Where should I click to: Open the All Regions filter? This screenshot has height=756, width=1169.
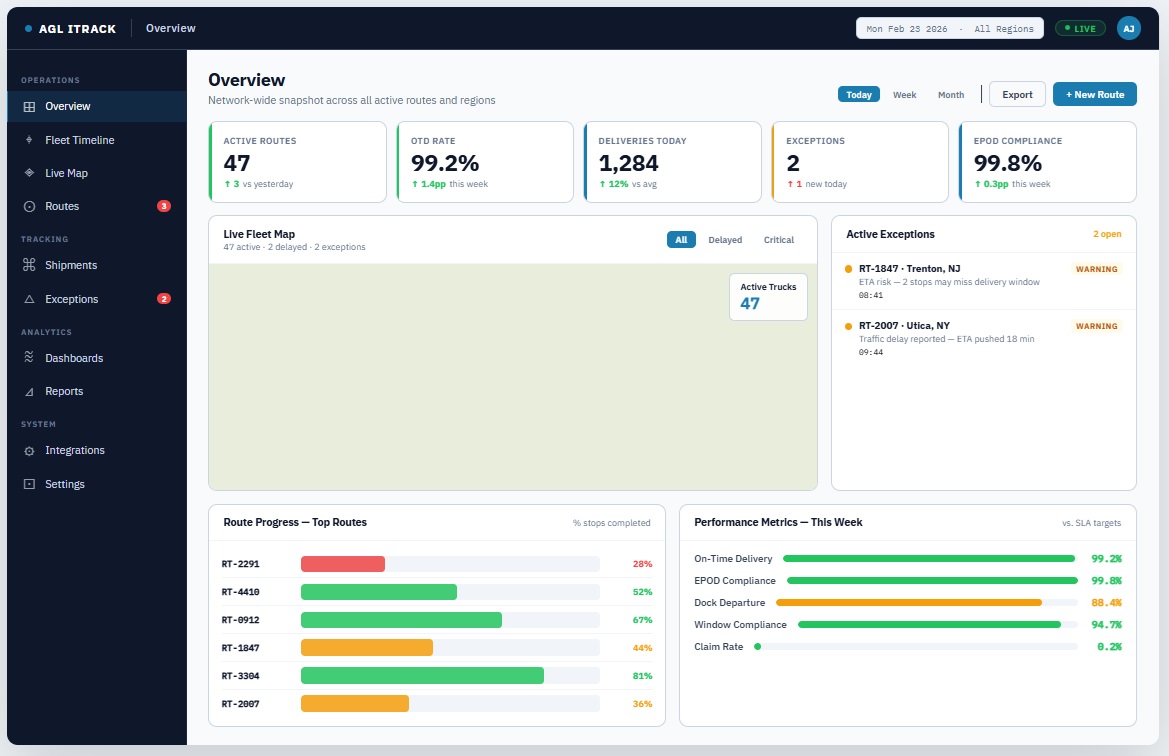tap(1004, 28)
